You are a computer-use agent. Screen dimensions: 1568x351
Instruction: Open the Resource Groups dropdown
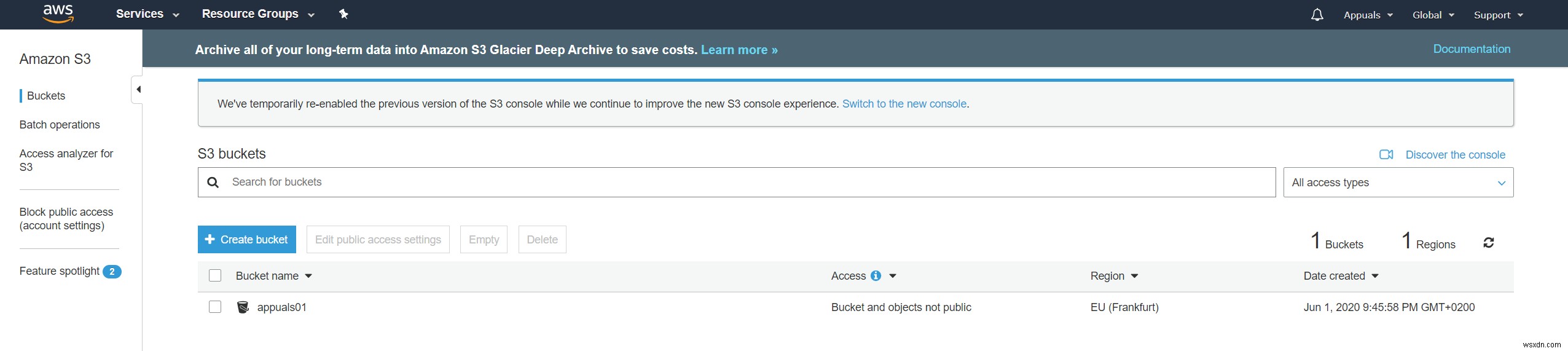[258, 14]
